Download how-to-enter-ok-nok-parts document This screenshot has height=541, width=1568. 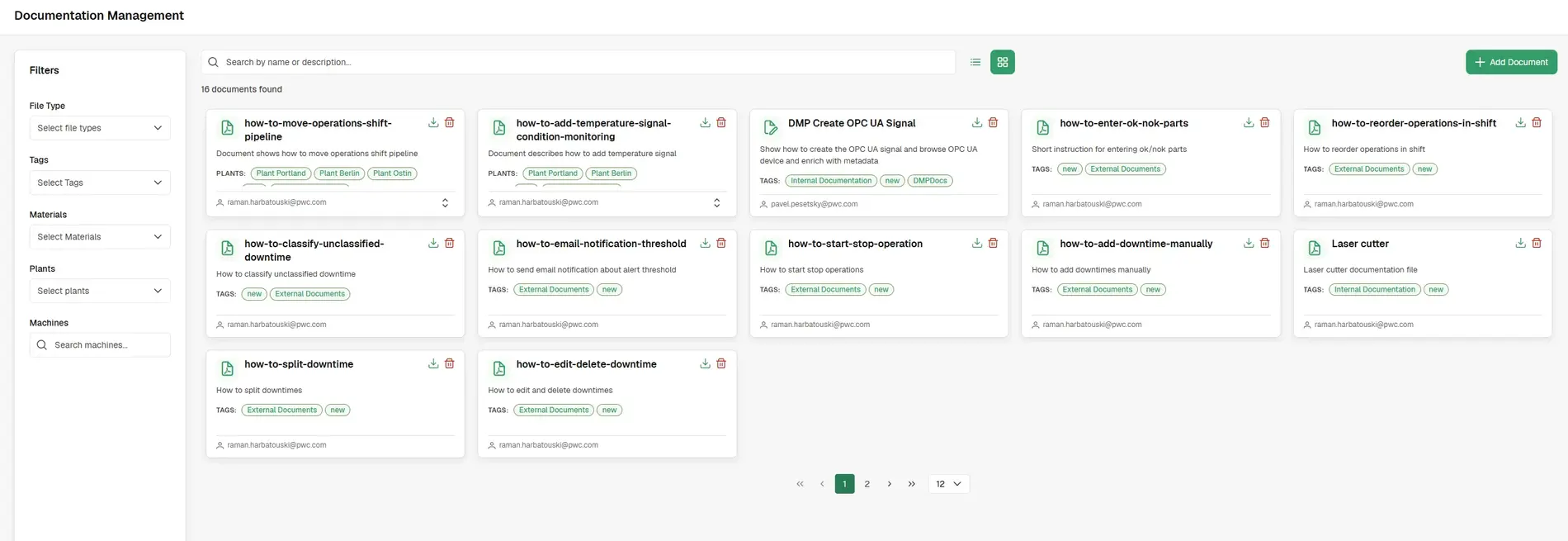click(x=1249, y=122)
